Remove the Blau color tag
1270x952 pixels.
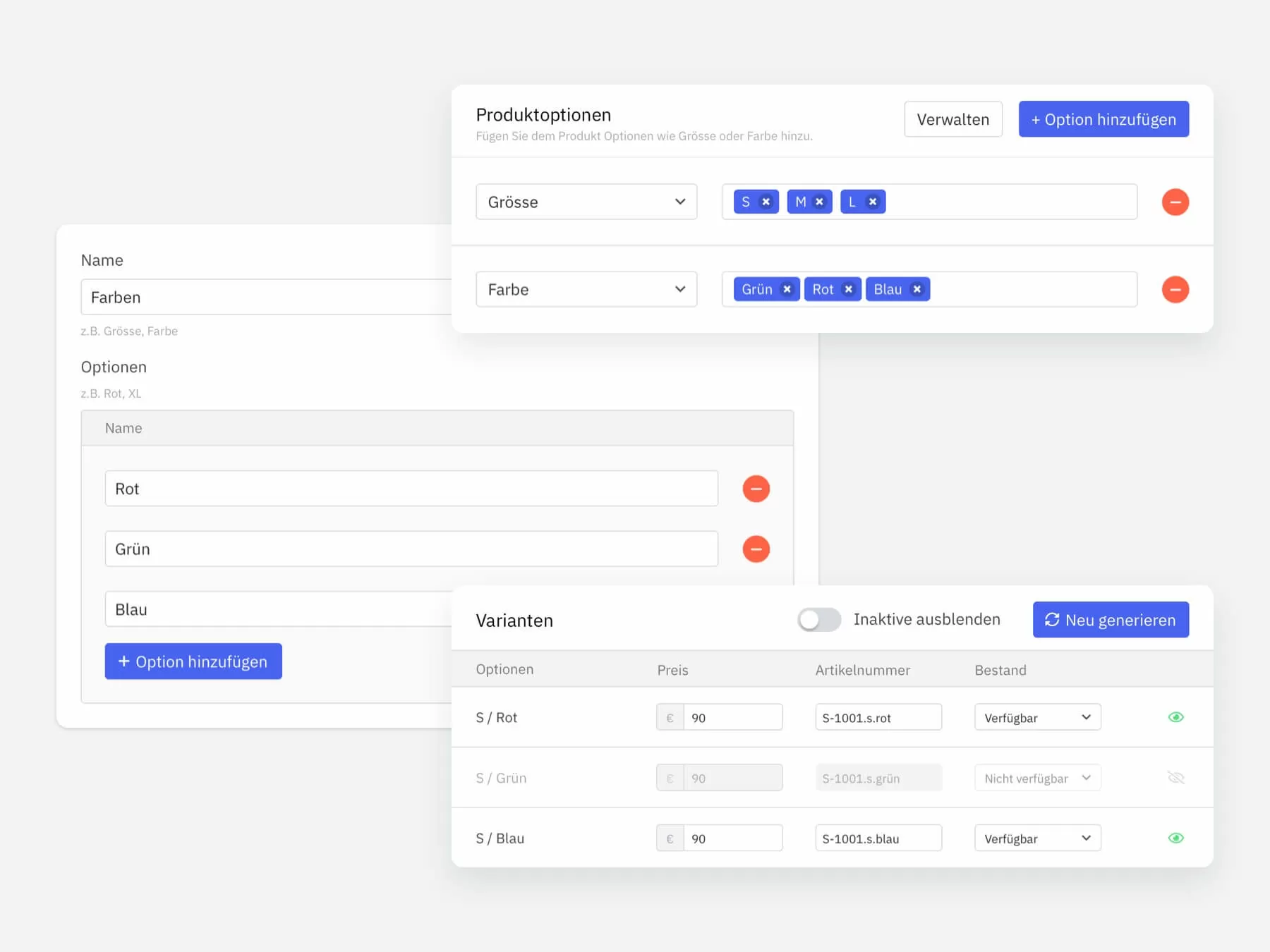[x=917, y=290]
